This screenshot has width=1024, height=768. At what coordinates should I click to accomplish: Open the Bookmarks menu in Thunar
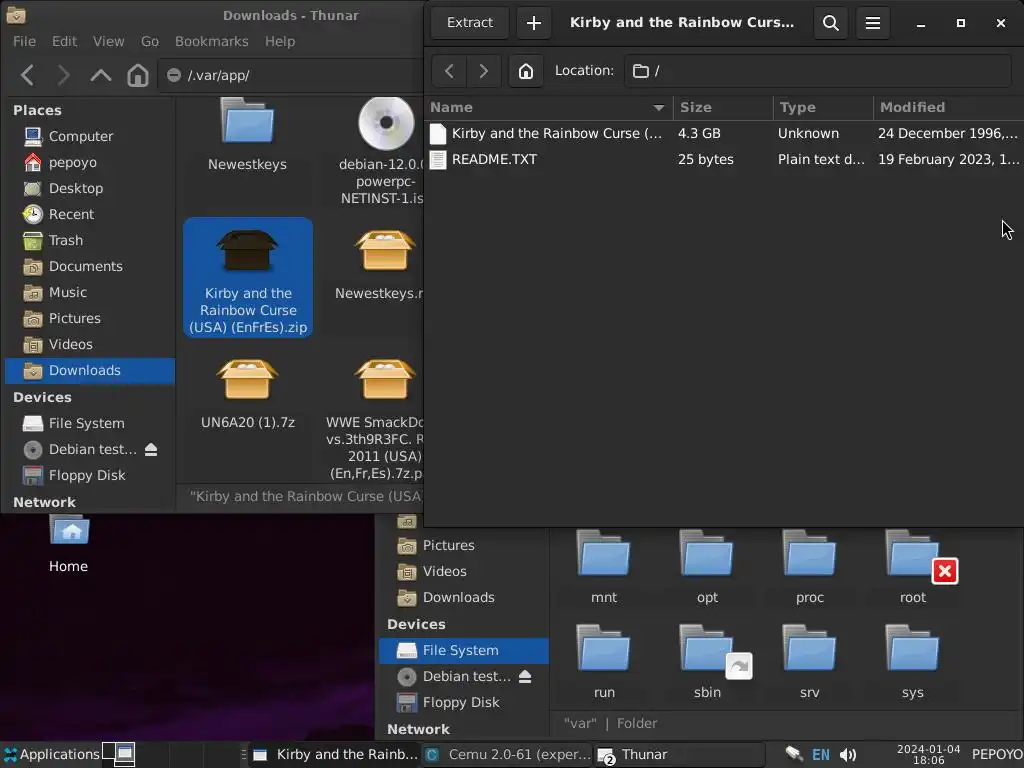pyautogui.click(x=212, y=41)
